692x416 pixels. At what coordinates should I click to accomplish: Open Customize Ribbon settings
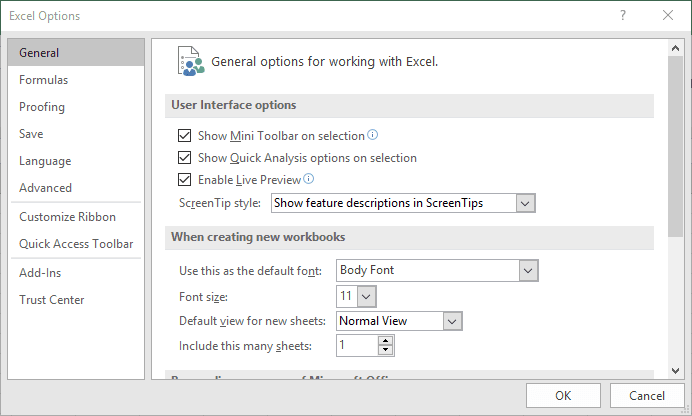76,217
